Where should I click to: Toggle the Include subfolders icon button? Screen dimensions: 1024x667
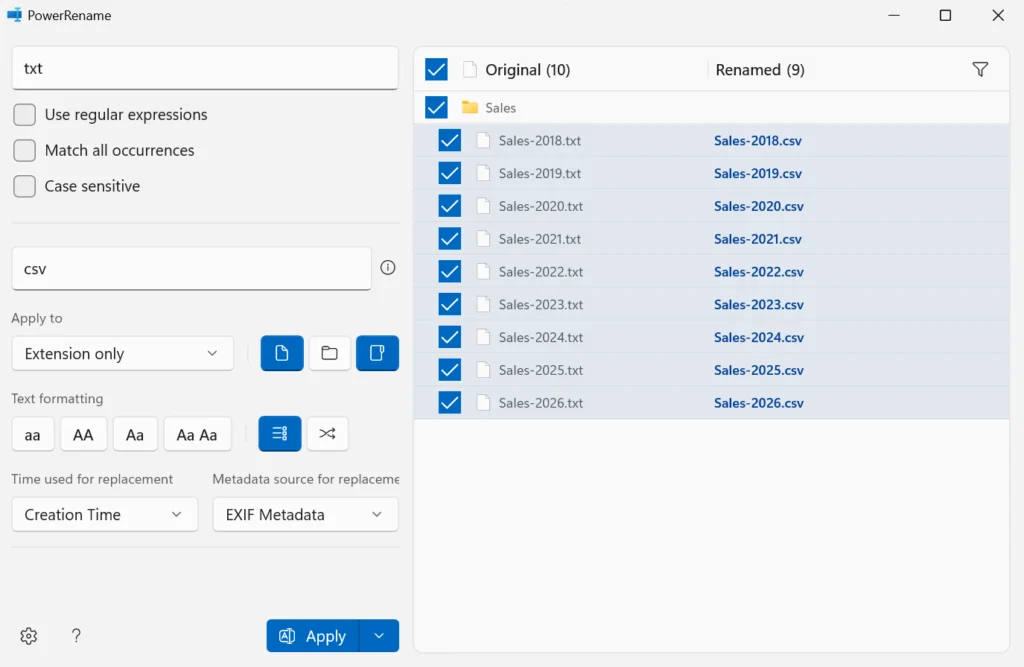(377, 353)
